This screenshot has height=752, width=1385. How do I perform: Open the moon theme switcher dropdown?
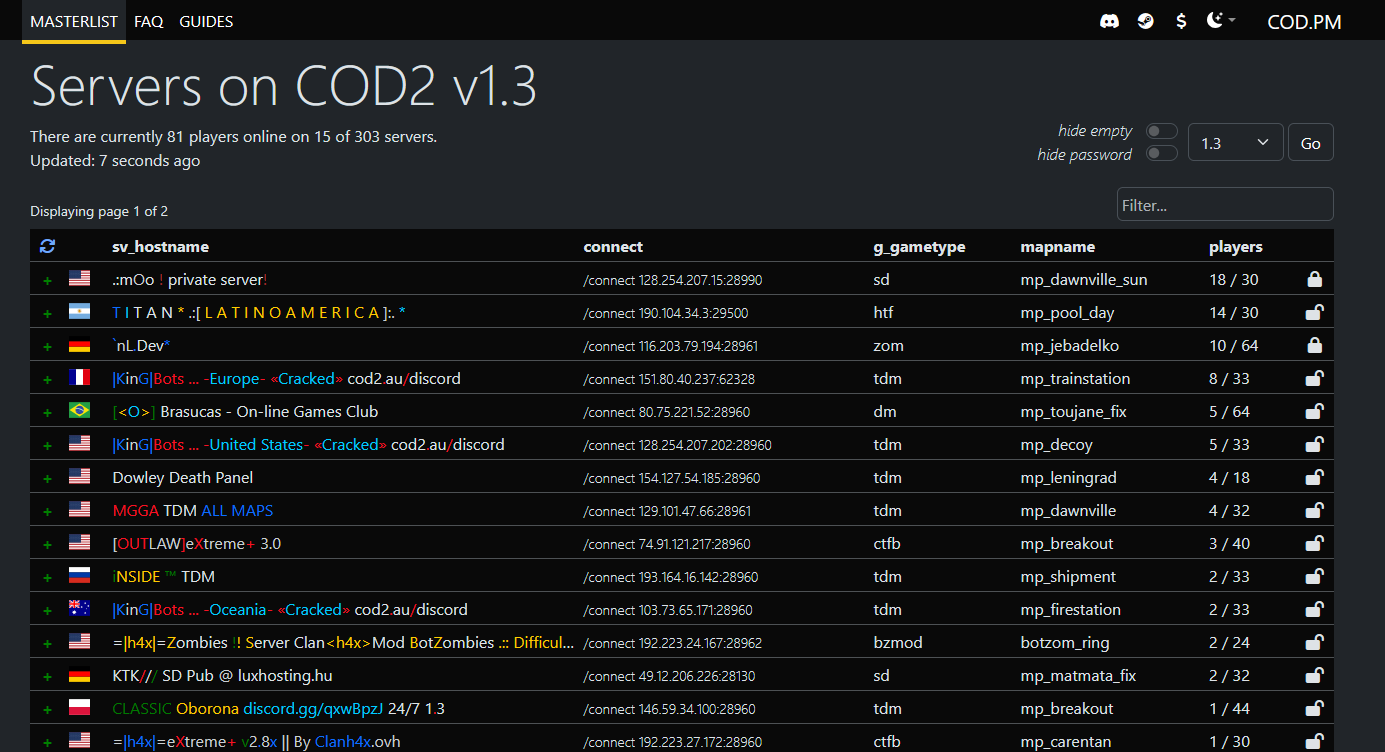(x=1221, y=21)
